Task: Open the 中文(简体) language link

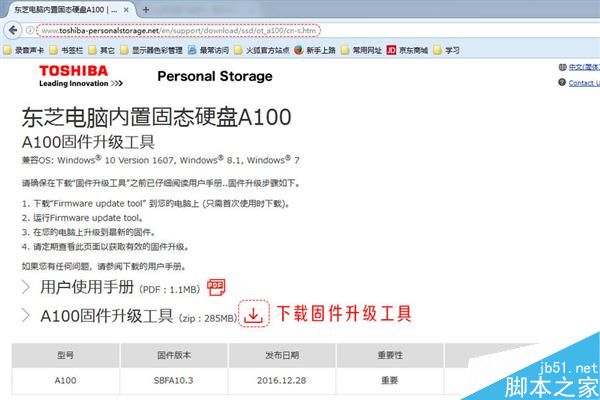Action: tap(584, 67)
